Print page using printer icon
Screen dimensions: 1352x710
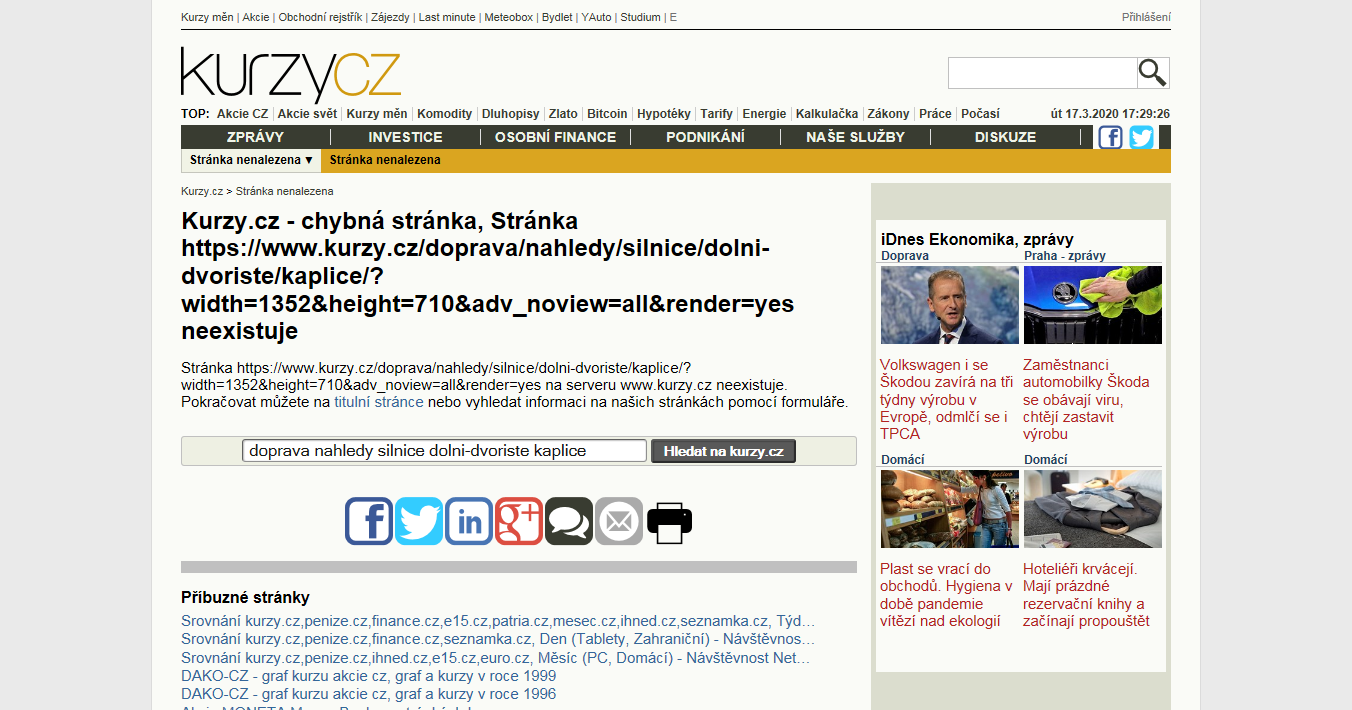pyautogui.click(x=669, y=521)
